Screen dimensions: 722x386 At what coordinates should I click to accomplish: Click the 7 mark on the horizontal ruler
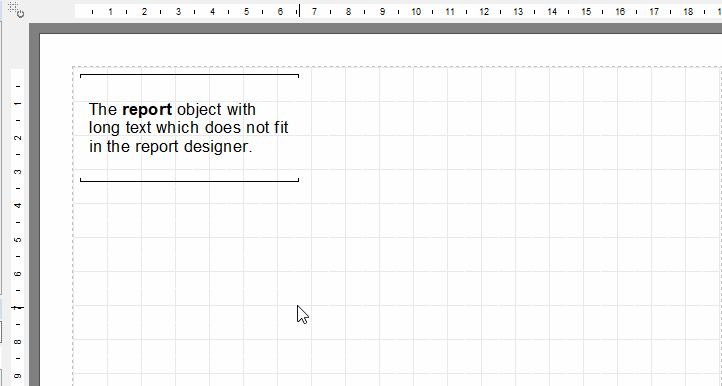pyautogui.click(x=314, y=12)
